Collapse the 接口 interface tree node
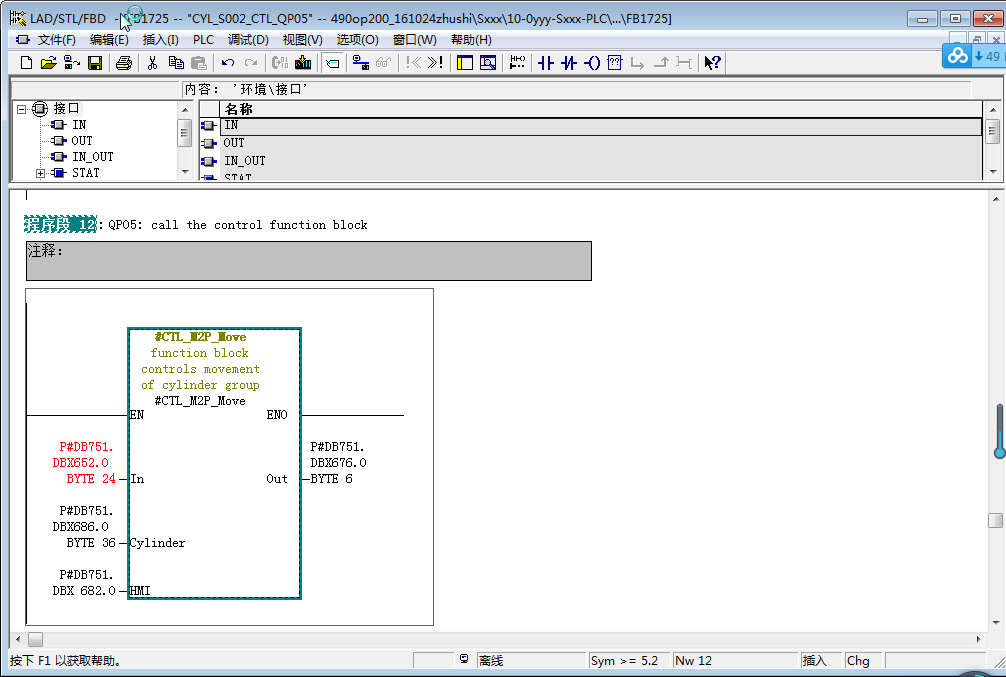 (x=22, y=108)
